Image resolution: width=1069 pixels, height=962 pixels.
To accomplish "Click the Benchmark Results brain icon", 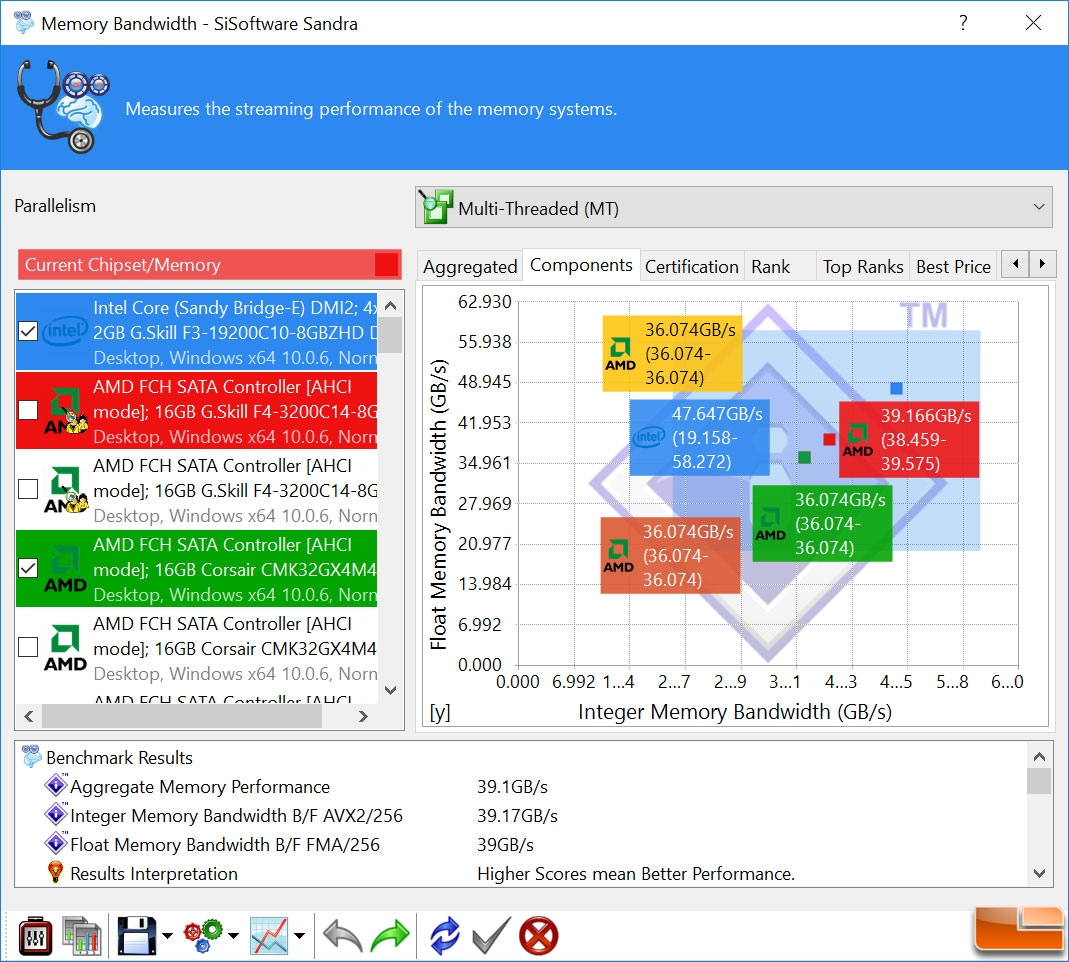I will [31, 756].
